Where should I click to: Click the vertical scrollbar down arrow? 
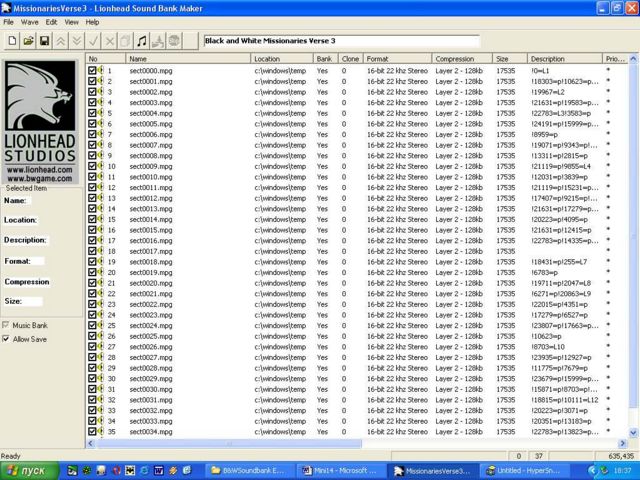pos(633,433)
